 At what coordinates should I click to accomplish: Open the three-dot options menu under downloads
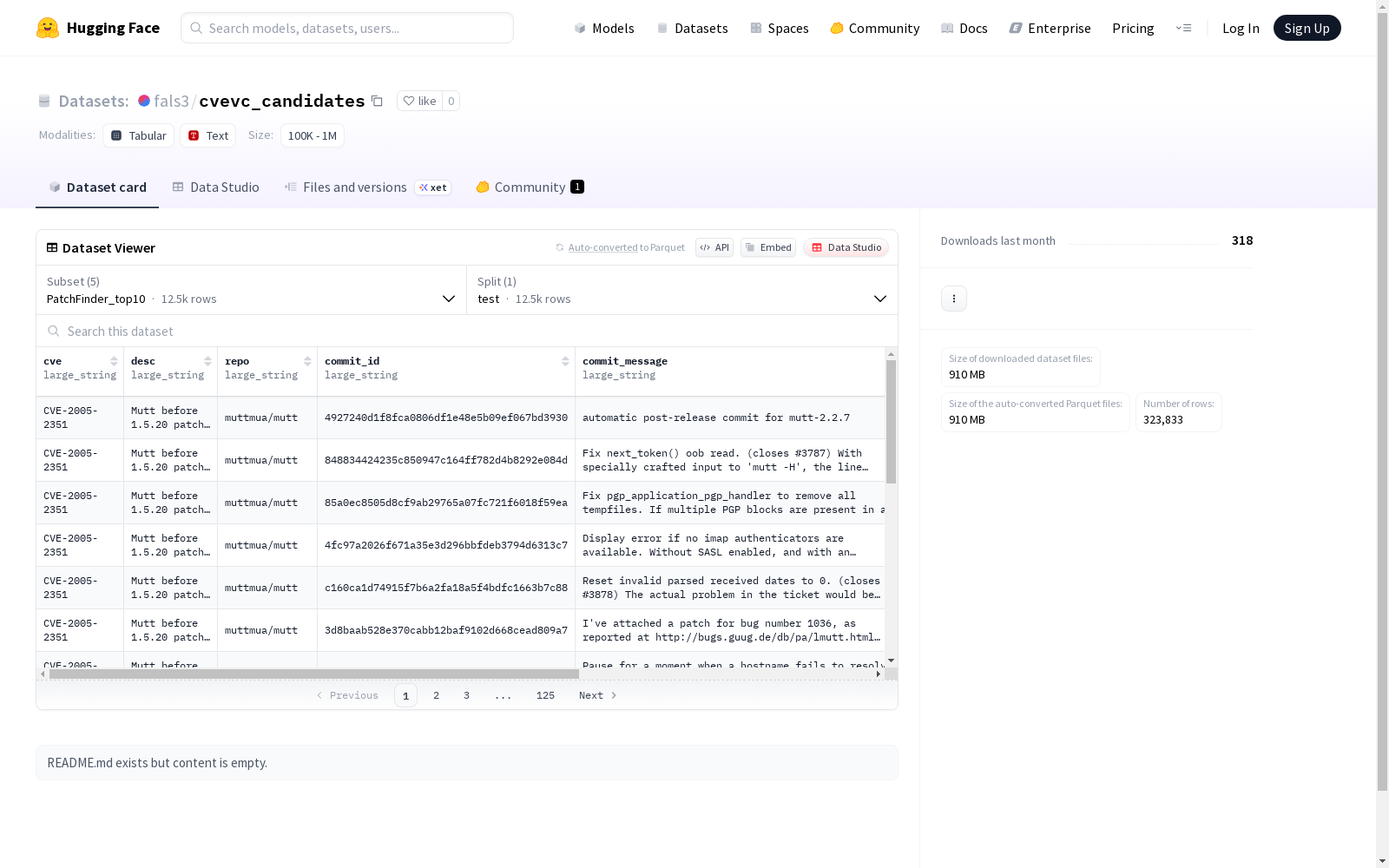tap(954, 299)
